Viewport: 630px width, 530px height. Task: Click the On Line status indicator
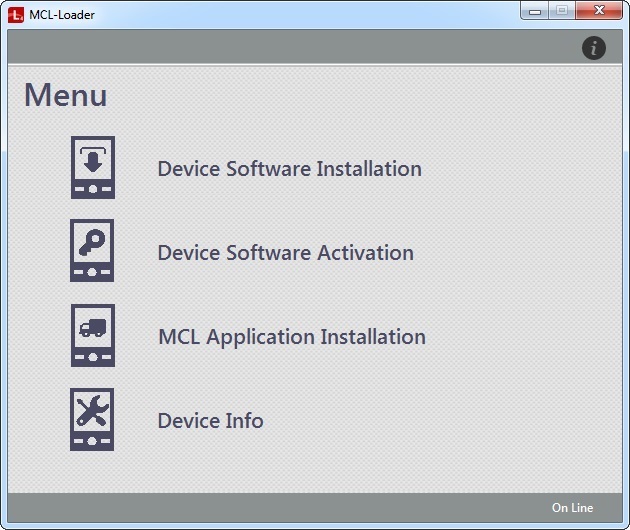click(572, 508)
